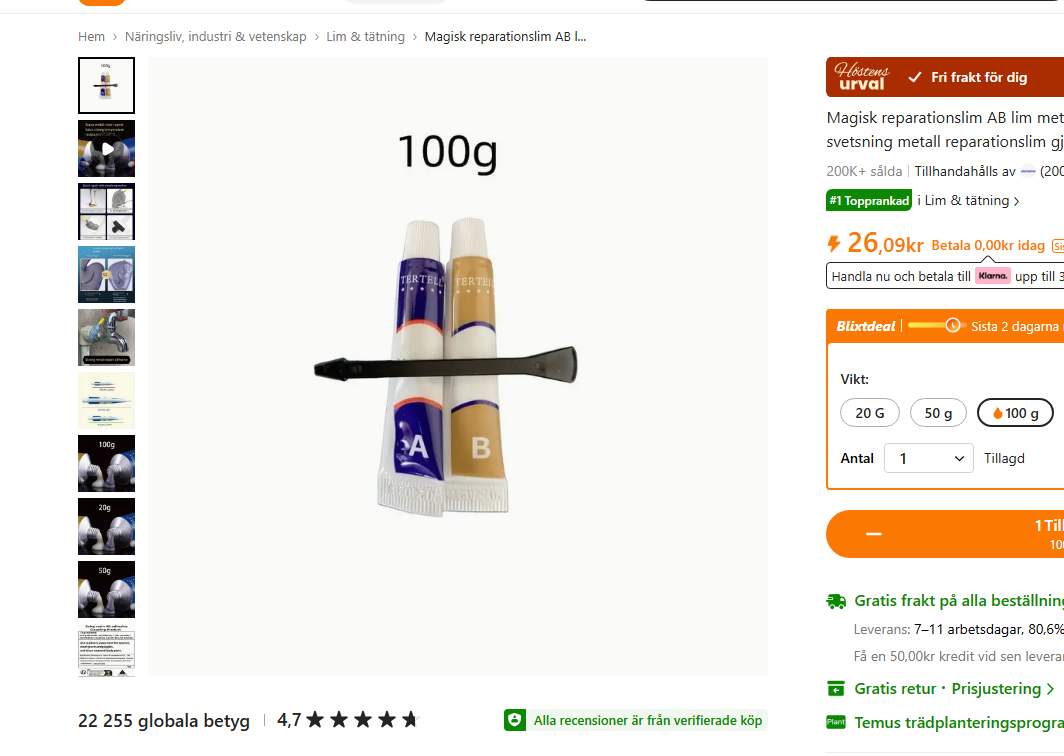Open the Lim & tätning breadcrumb link
The width and height of the screenshot is (1064, 756).
coord(366,37)
